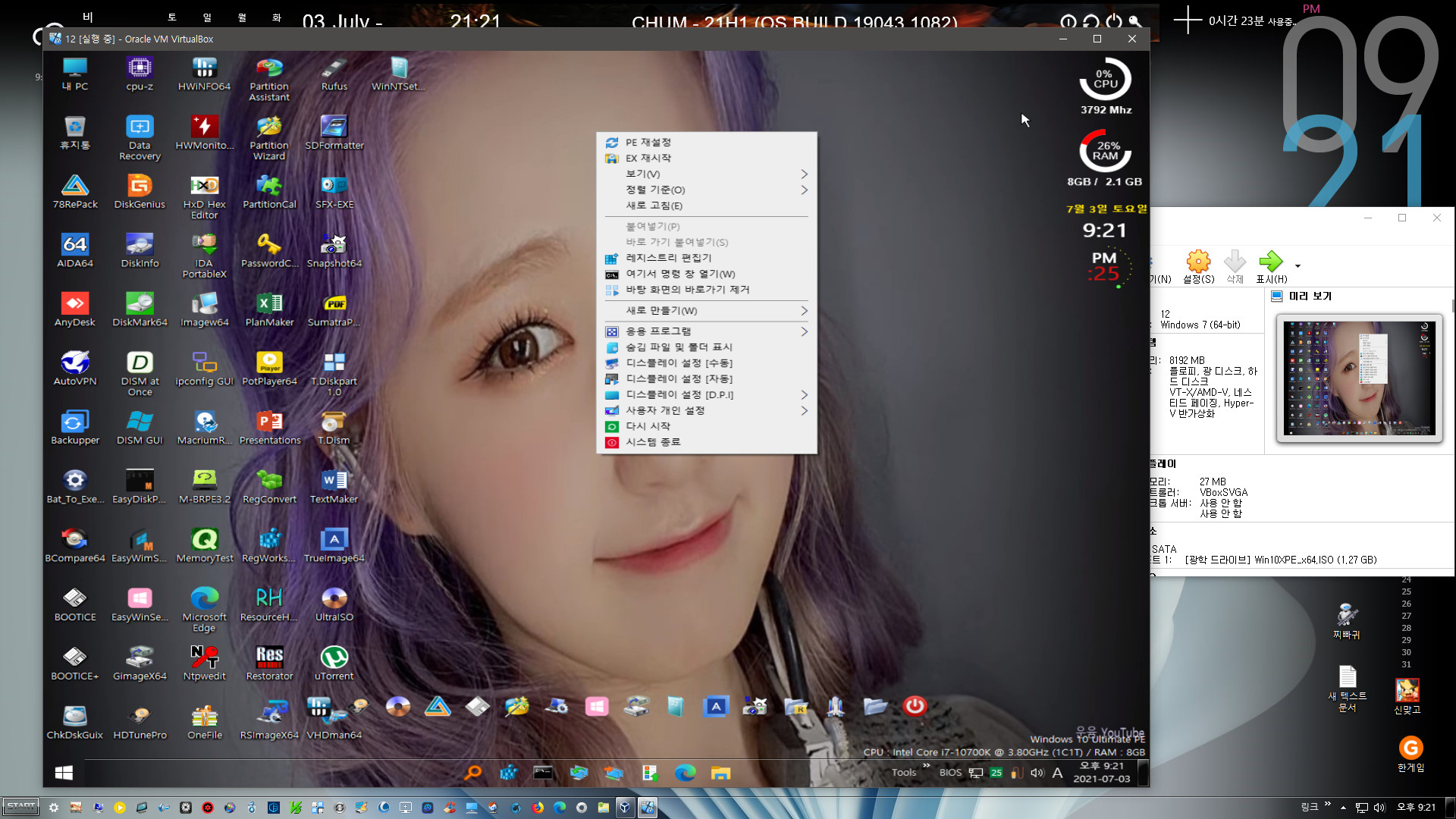The image size is (1456, 819).
Task: Launch AIDA64 desktop icon
Action: point(75,251)
